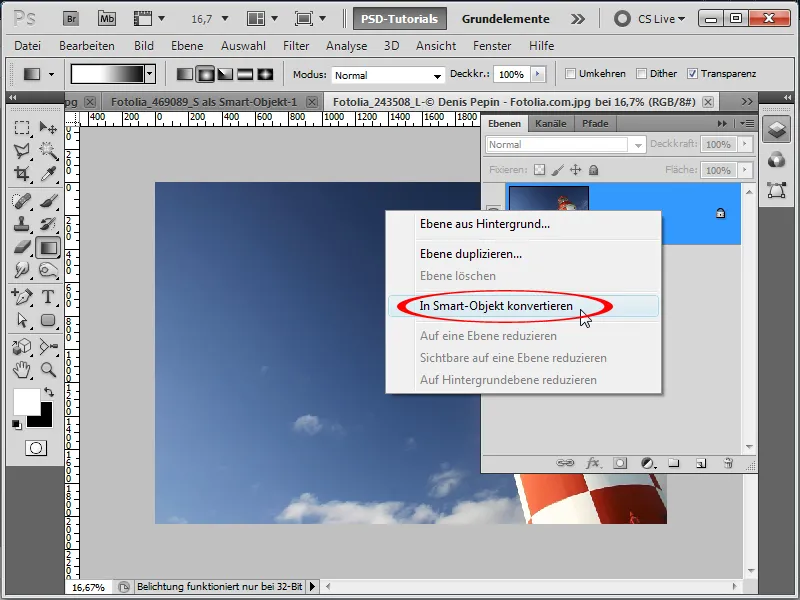Choose linear gradient style

184,74
